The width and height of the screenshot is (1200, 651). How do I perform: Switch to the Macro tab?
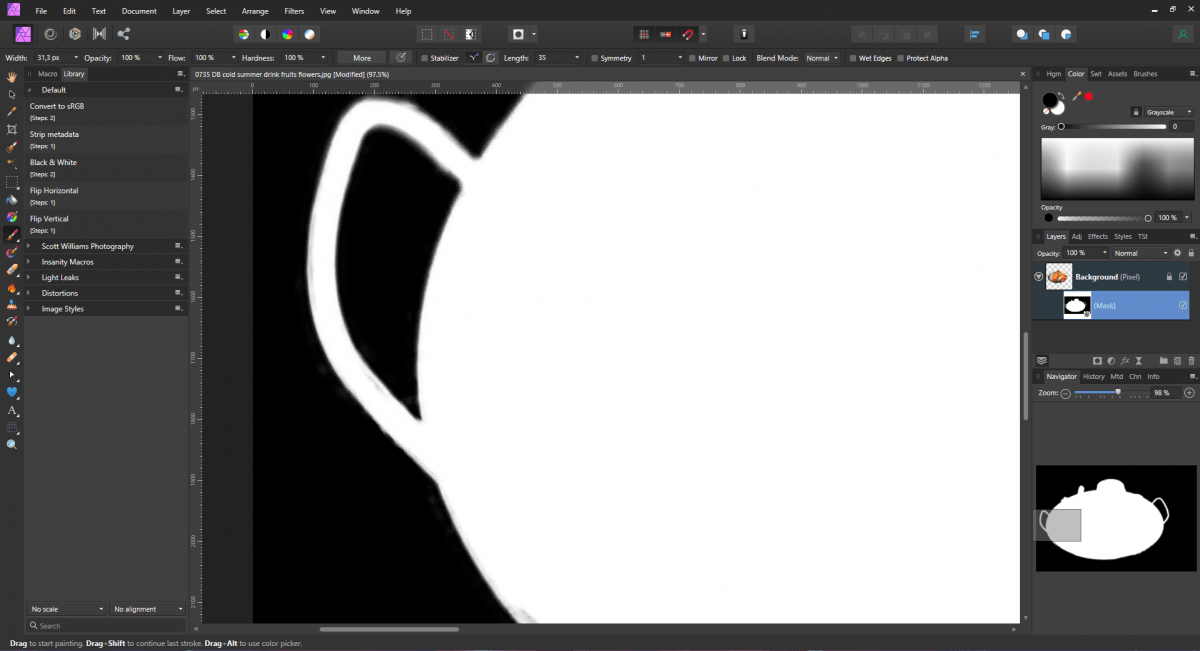click(x=47, y=74)
